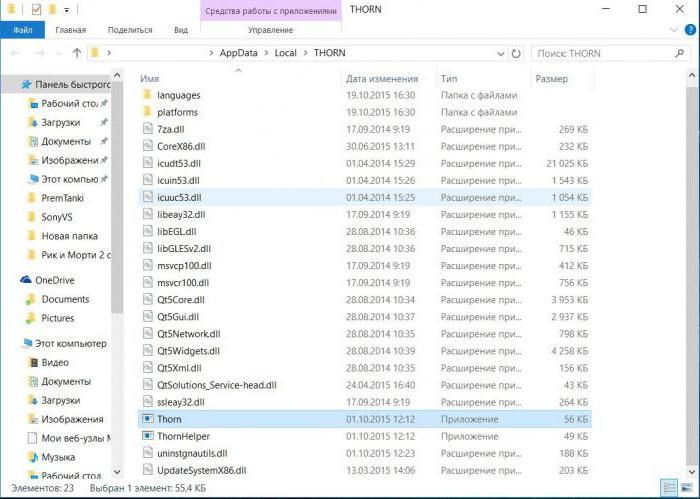This screenshot has height=499, width=700.
Task: Open the Quick Access Toolbar customize dropdown
Action: click(66, 10)
